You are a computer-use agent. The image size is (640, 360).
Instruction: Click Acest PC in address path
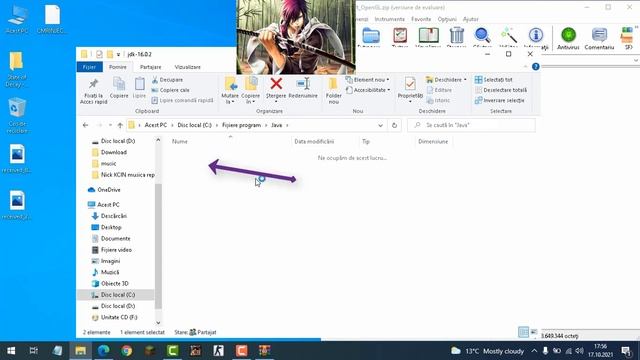point(156,125)
